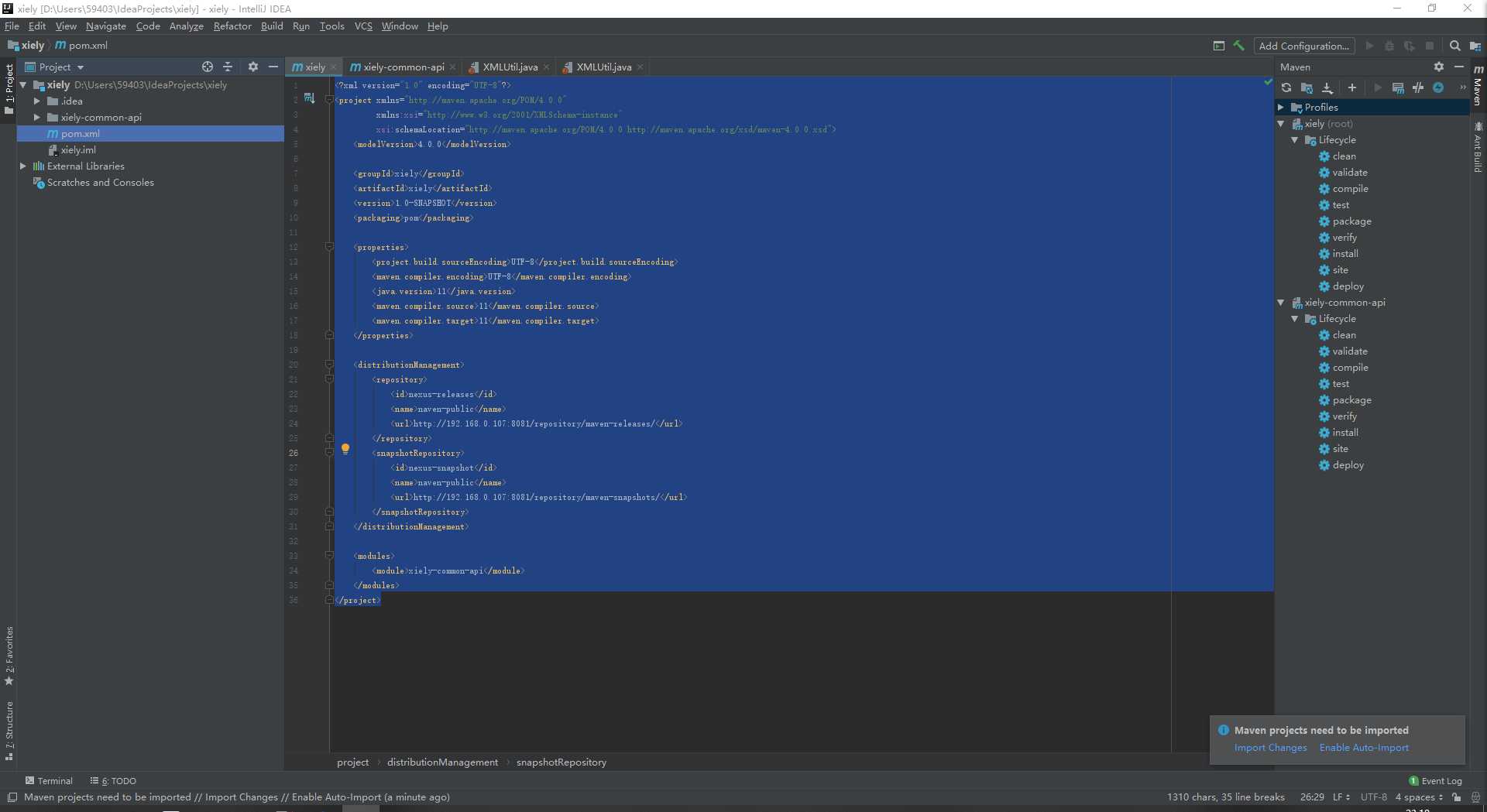The width and height of the screenshot is (1487, 812).
Task: Click the tool-window toggle icon in status bar
Action: pyautogui.click(x=12, y=797)
